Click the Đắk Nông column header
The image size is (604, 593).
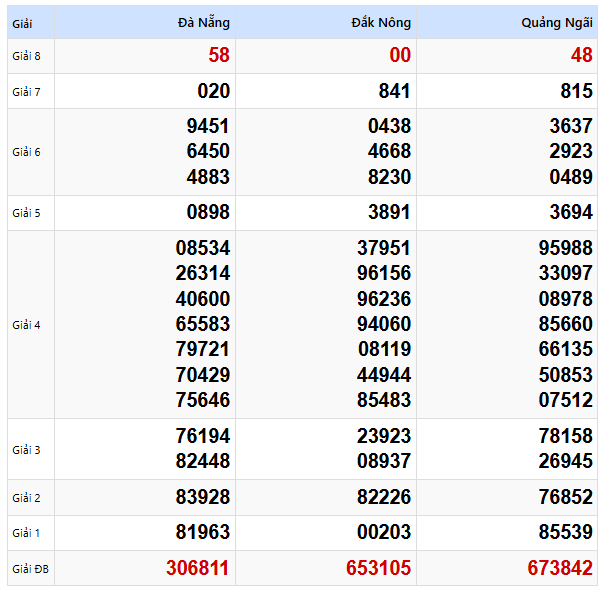(381, 23)
